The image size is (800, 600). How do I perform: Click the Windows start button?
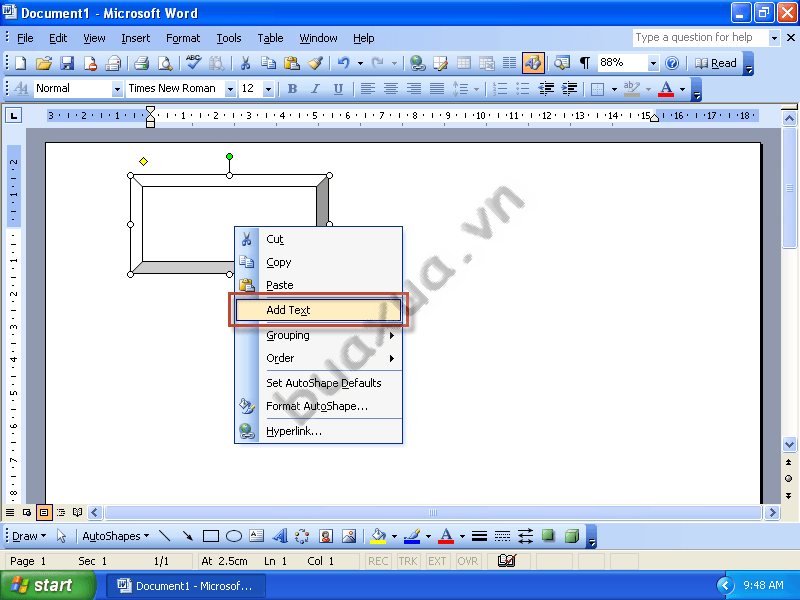(x=48, y=585)
